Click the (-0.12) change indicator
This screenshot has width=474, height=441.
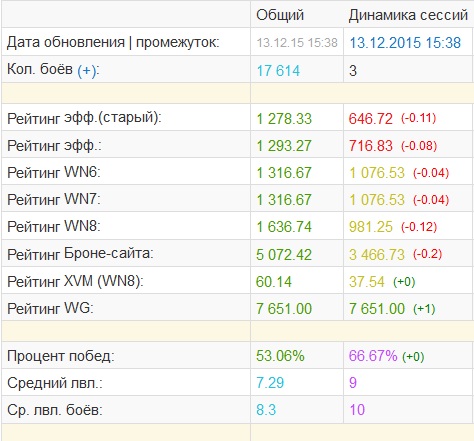pyautogui.click(x=419, y=227)
